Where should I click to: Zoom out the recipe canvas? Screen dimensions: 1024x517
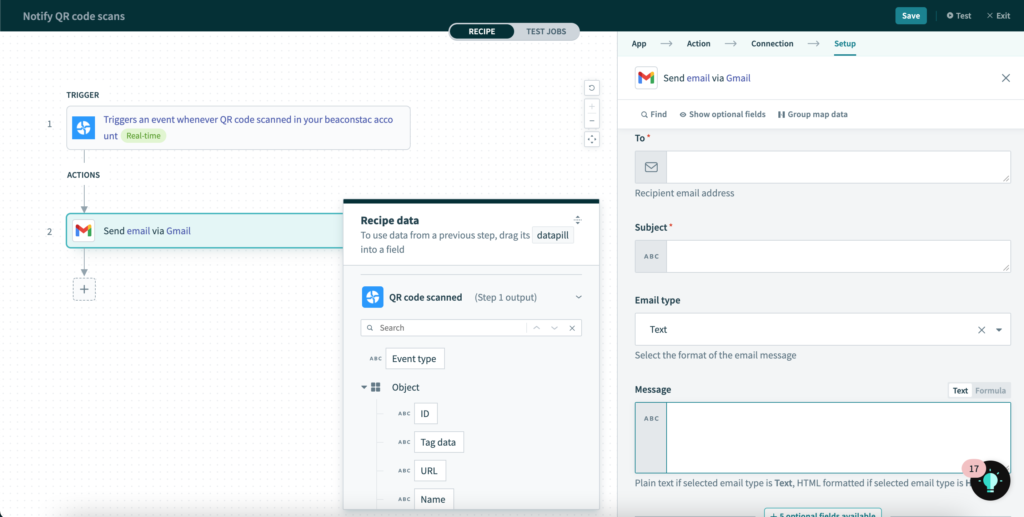(x=592, y=121)
